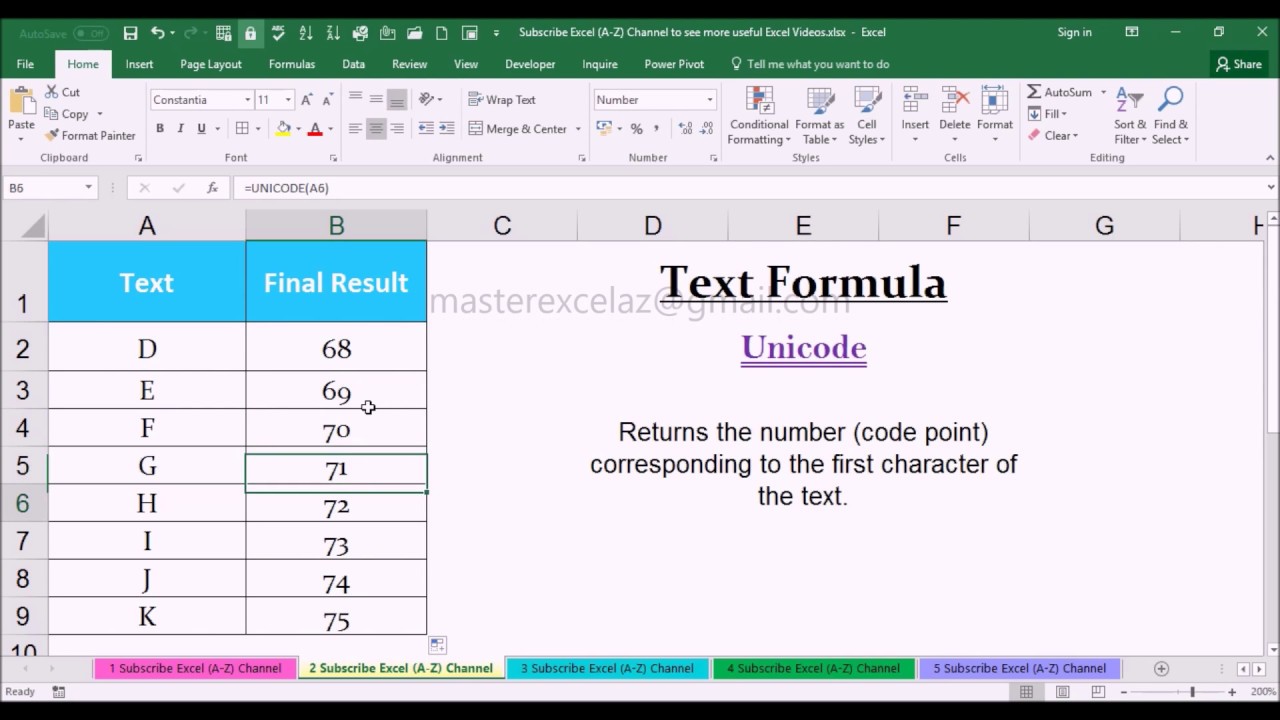Image resolution: width=1280 pixels, height=720 pixels.
Task: Apply middle vertical alignment
Action: pos(376,100)
